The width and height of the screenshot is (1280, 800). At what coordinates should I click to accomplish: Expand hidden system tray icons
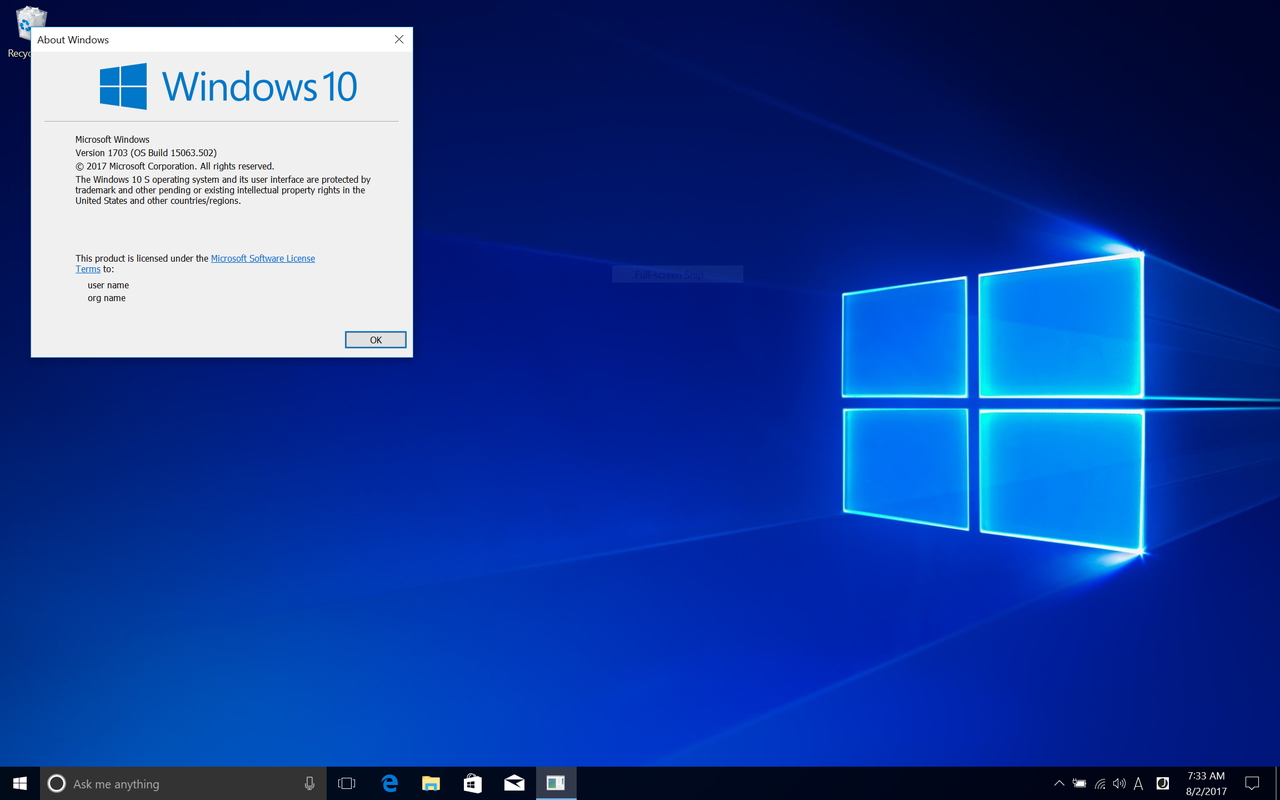coord(1058,783)
